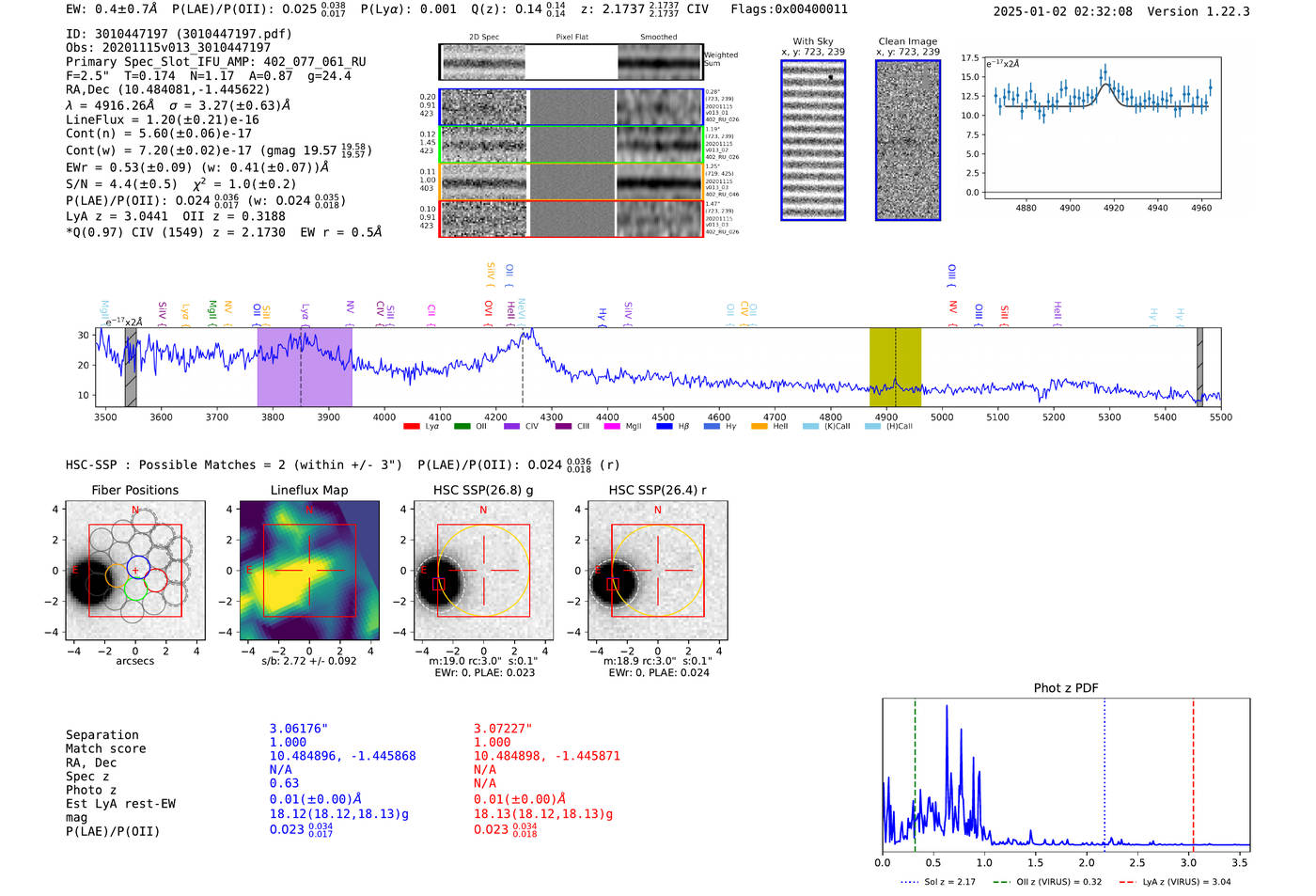Open the Phot z PDF plot
The image size is (1316, 896).
click(1066, 776)
